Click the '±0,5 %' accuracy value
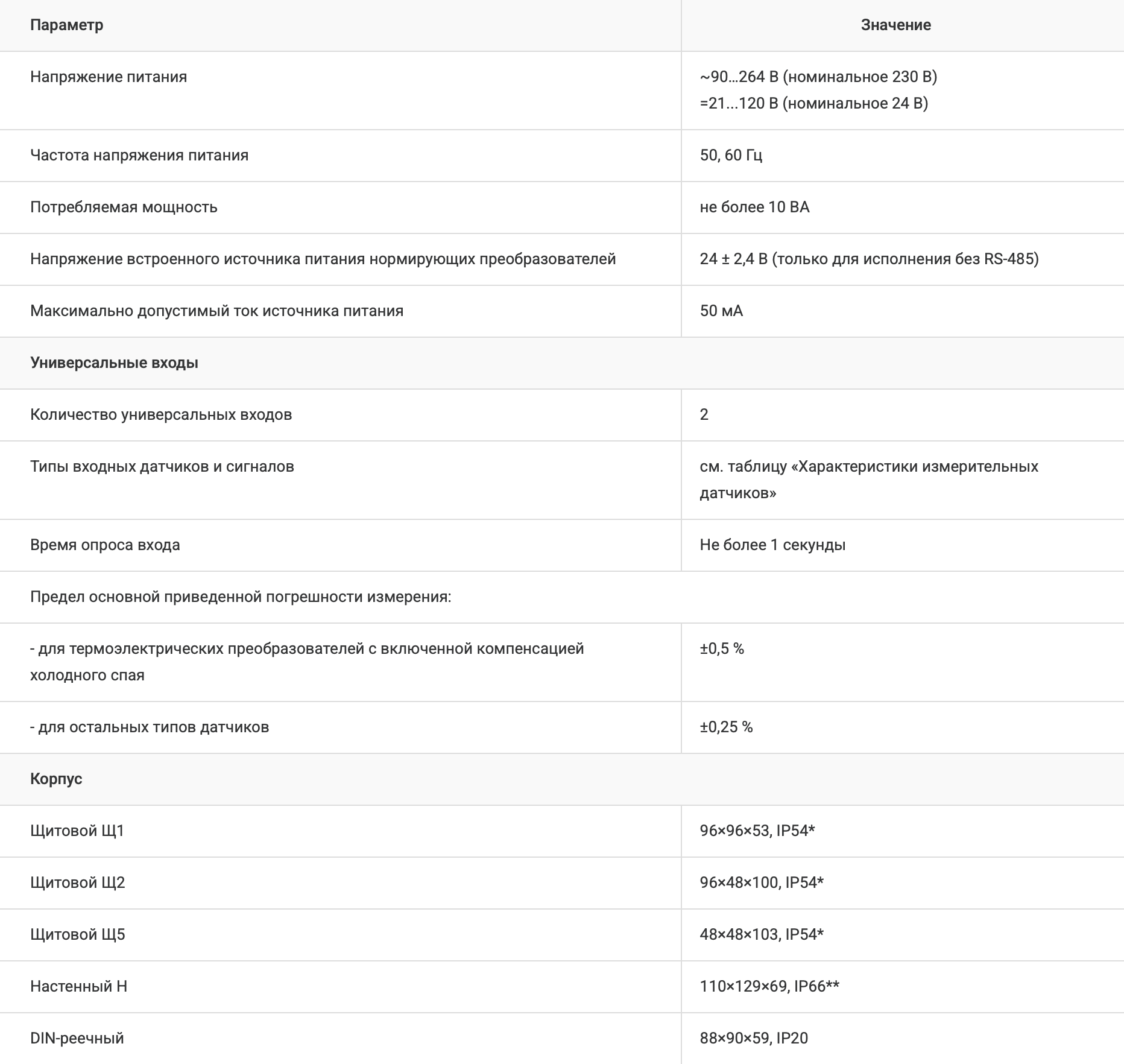This screenshot has height=1064, width=1124. (x=722, y=649)
